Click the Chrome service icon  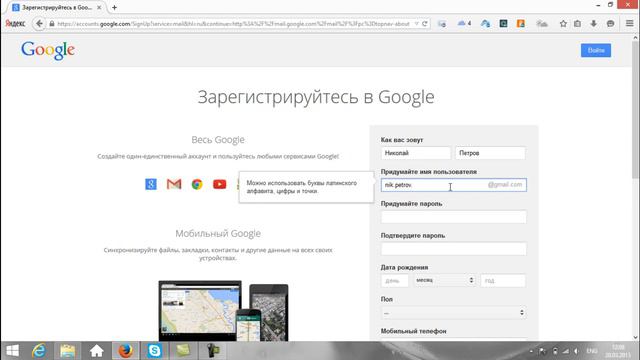click(x=197, y=184)
